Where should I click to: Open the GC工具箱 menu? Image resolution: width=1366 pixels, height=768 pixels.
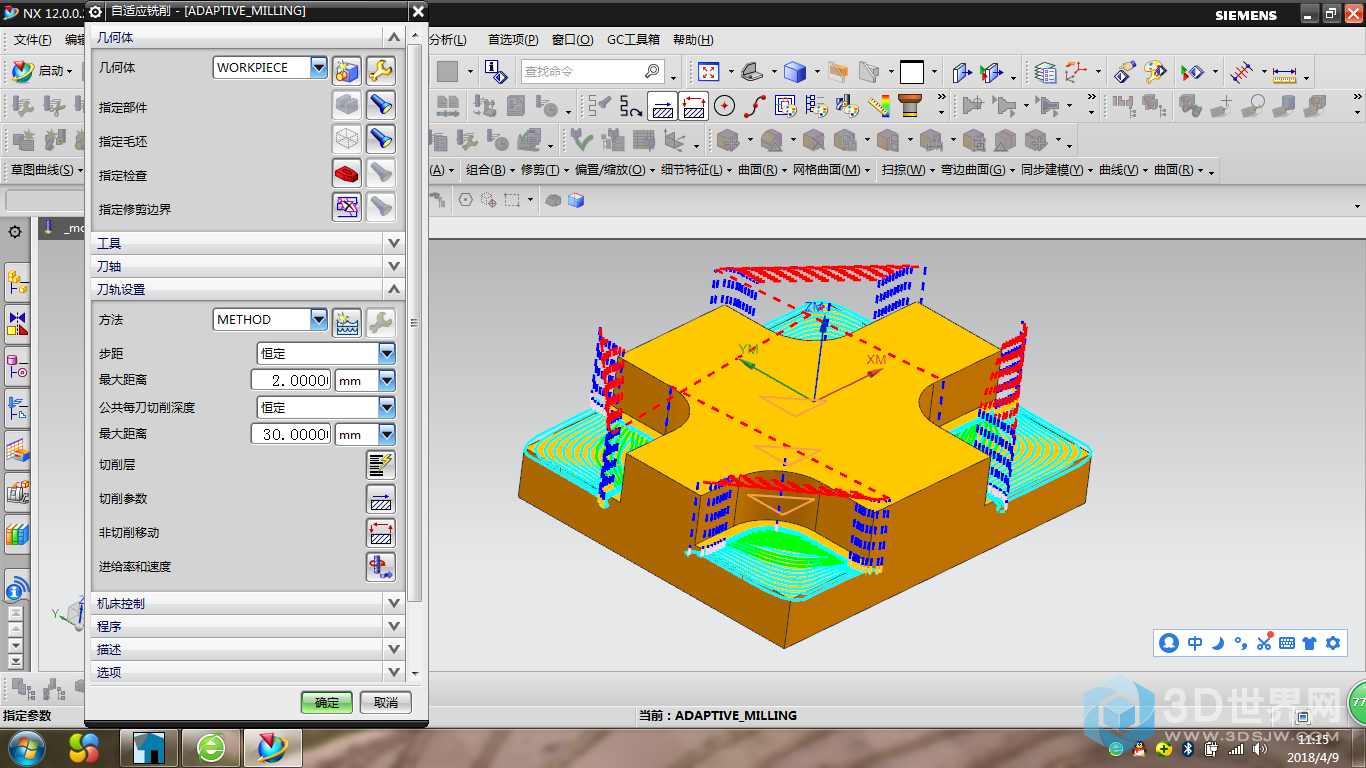(634, 40)
